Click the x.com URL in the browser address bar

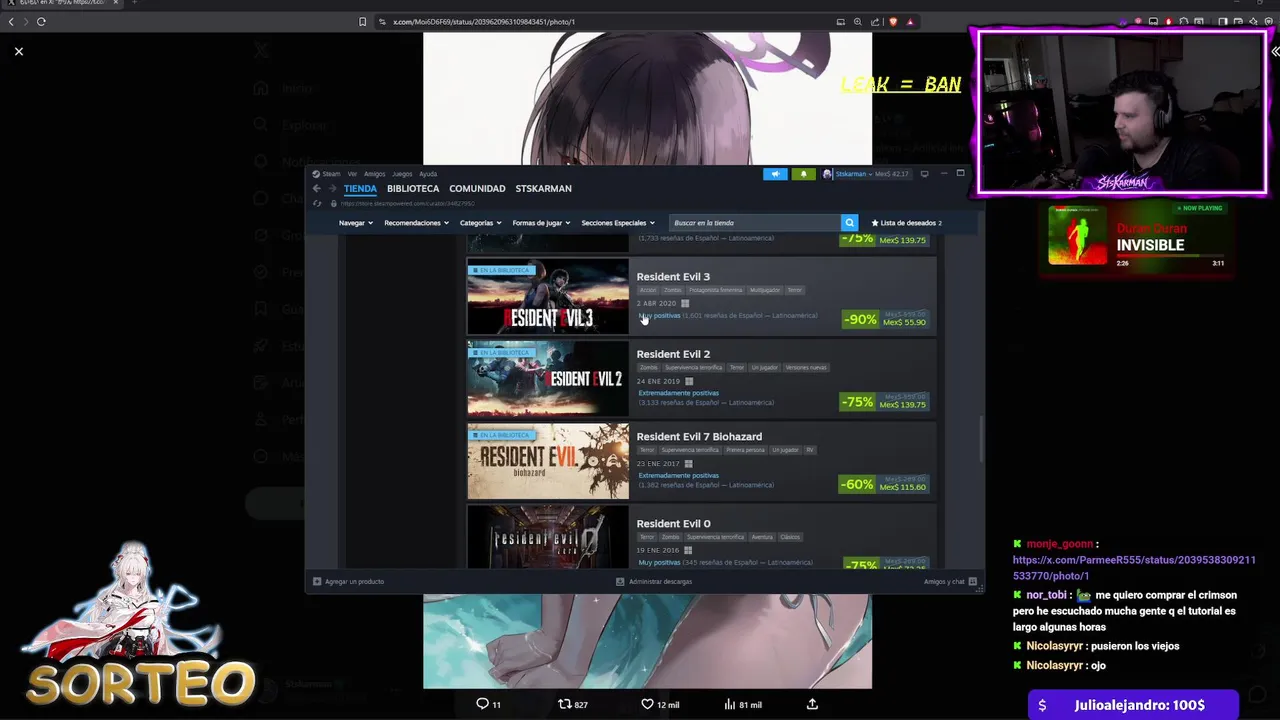pyautogui.click(x=484, y=21)
